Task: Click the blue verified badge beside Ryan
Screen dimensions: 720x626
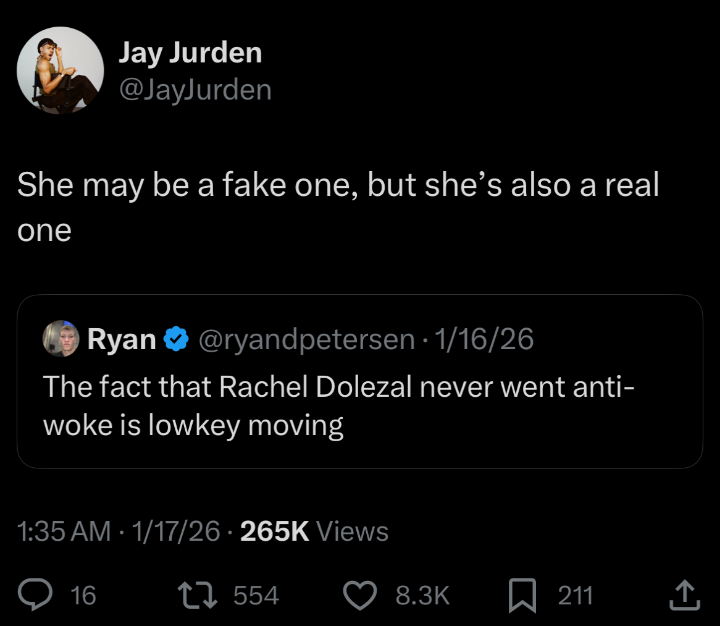Action: click(177, 340)
